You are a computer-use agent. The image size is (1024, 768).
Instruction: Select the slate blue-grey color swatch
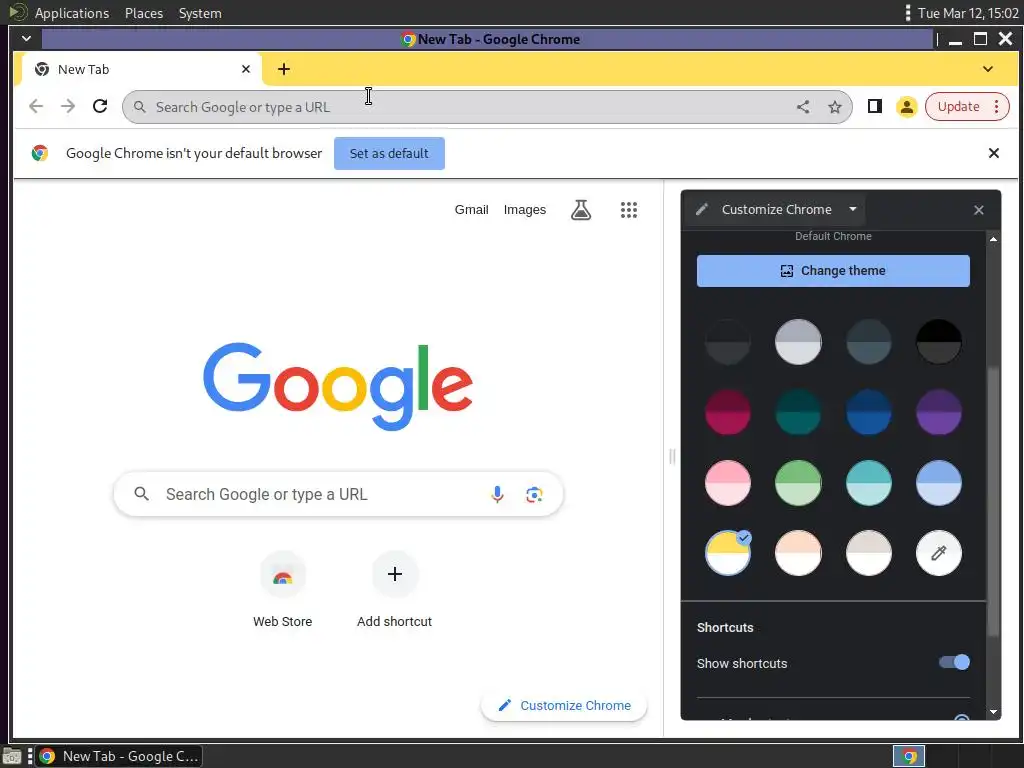point(869,342)
